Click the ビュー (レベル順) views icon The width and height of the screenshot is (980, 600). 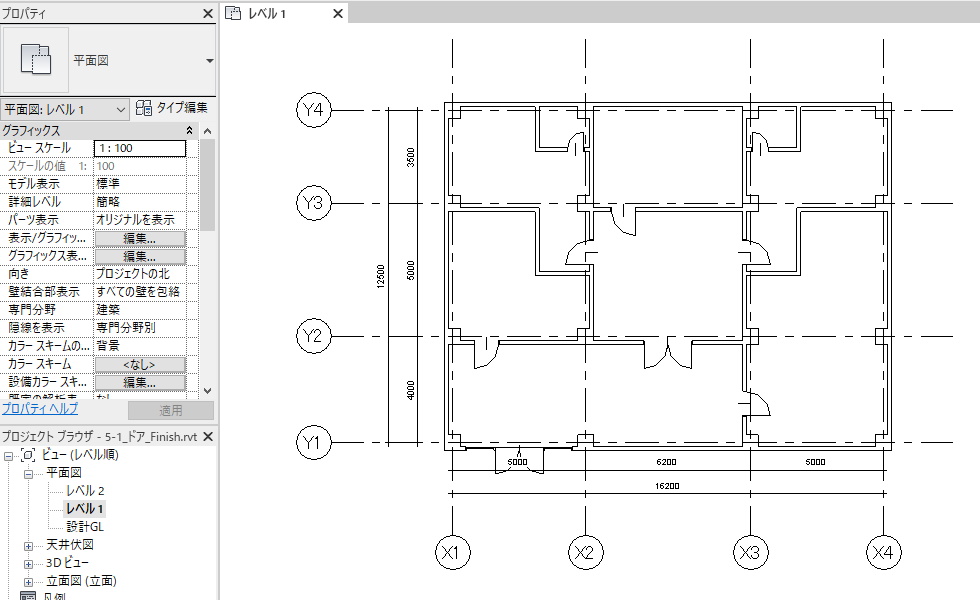[x=28, y=455]
